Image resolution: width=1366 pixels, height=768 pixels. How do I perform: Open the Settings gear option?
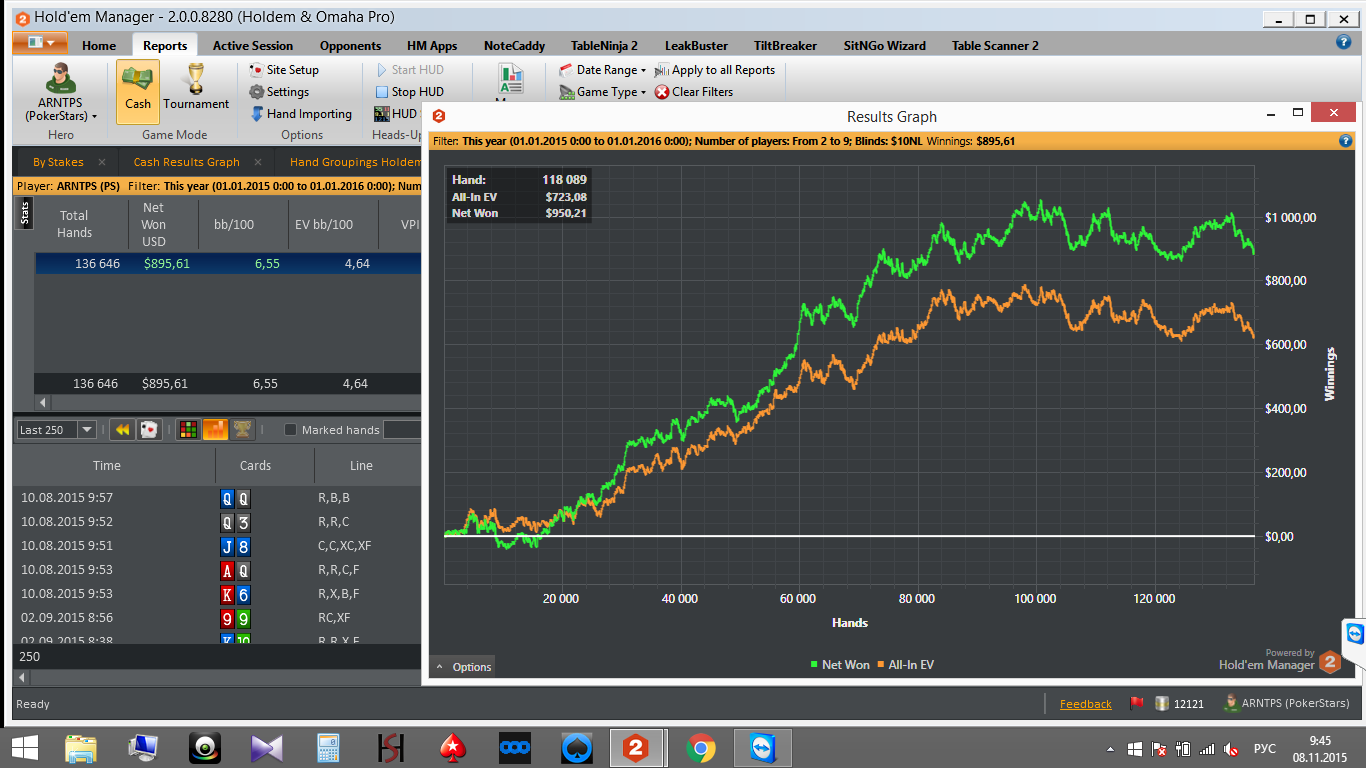279,92
